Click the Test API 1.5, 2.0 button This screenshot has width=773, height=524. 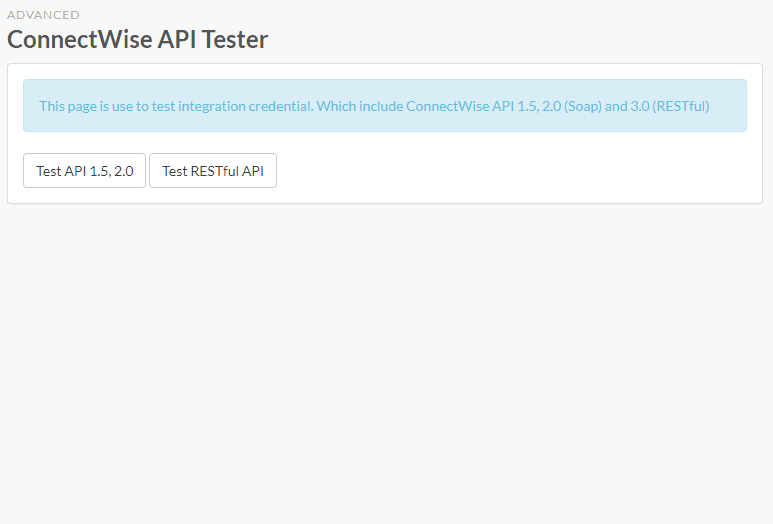click(84, 171)
